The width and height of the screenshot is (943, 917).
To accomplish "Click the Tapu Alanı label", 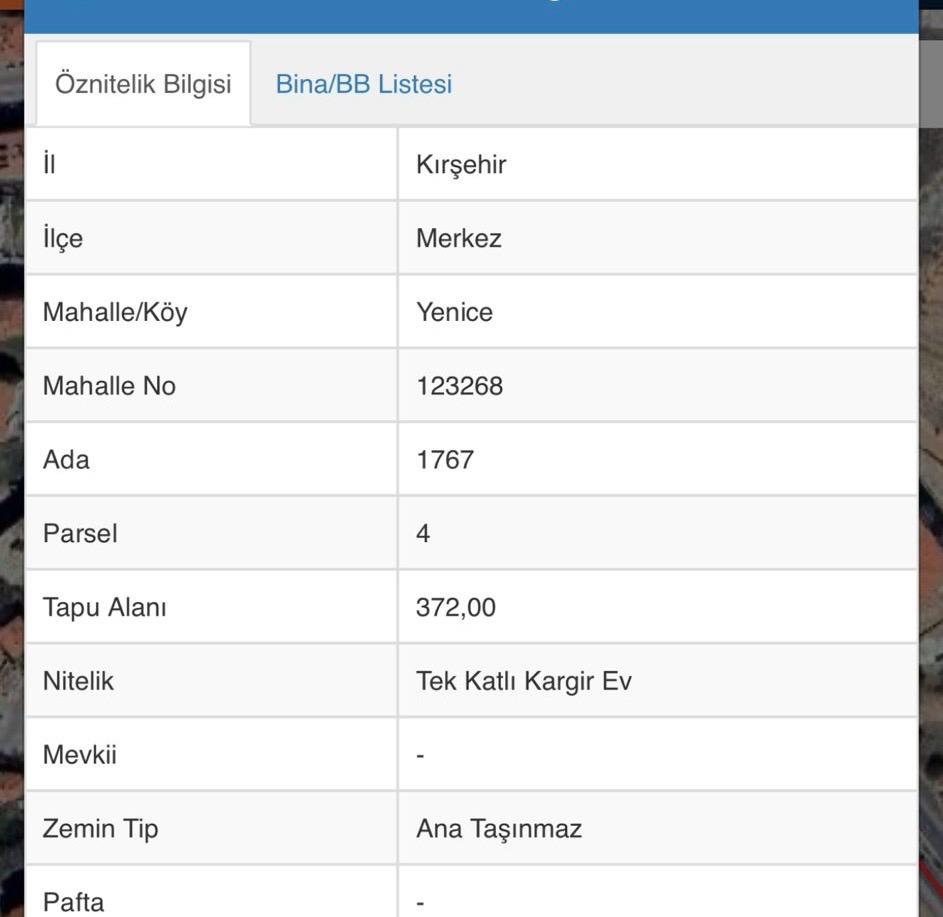I will click(105, 607).
